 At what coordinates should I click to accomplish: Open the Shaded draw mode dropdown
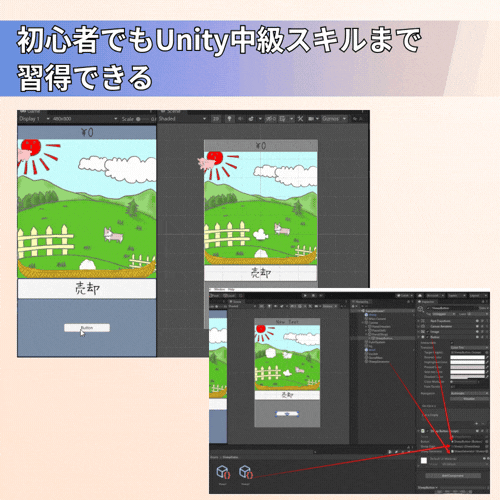[x=182, y=119]
